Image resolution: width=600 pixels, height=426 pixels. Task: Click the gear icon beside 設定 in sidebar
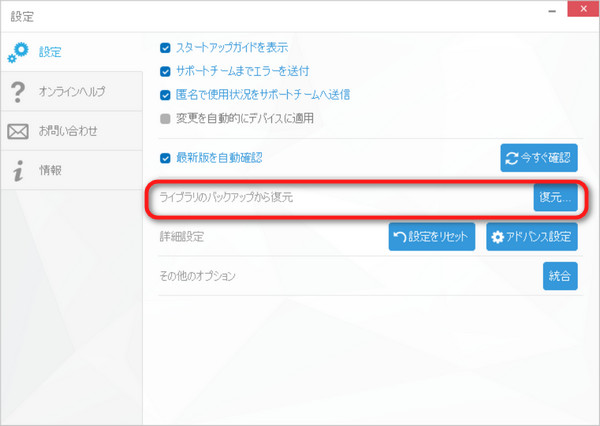19,52
